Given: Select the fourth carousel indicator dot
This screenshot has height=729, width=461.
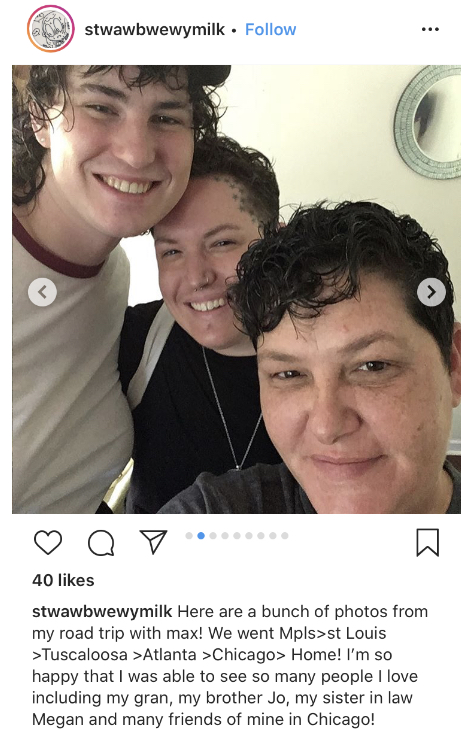Looking at the screenshot, I should point(225,536).
